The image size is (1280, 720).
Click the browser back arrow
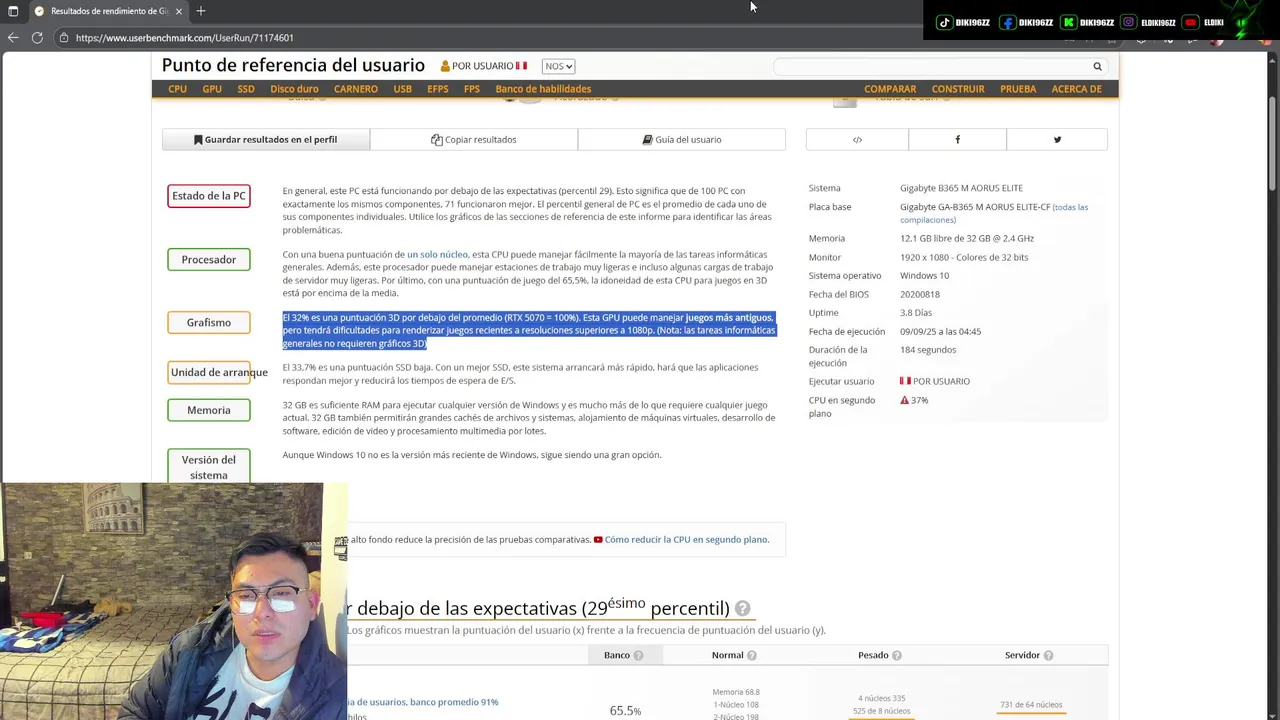pyautogui.click(x=13, y=38)
